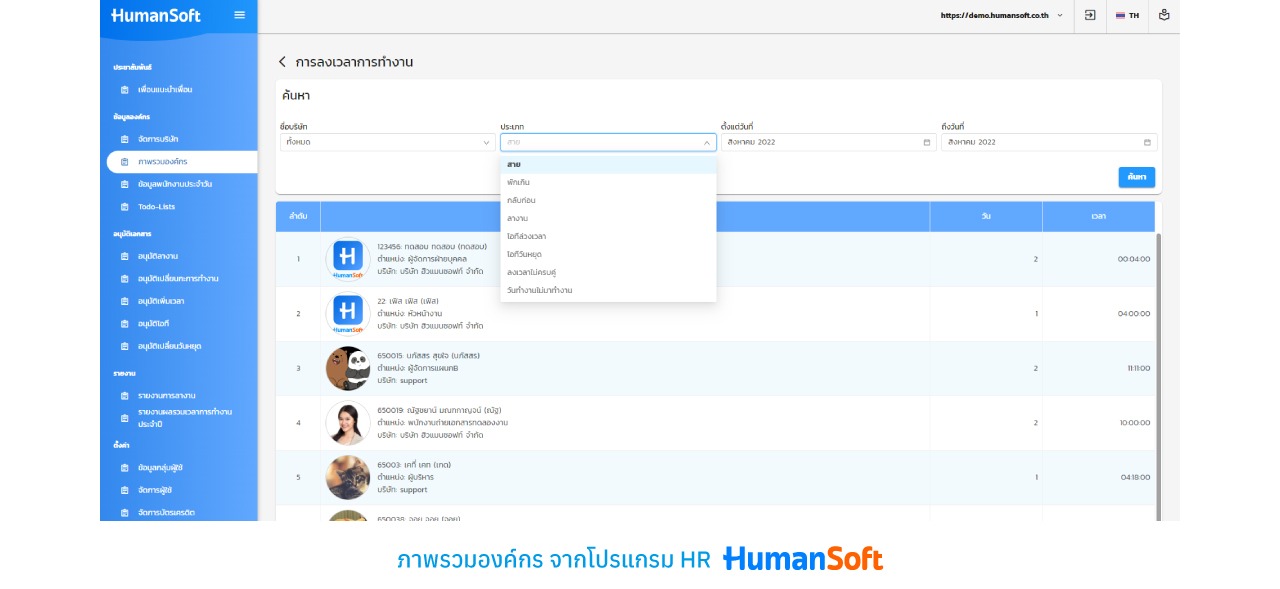The height and width of the screenshot is (589, 1280).
Task: Open calendar icon in ตั้งแต่วันที่ field
Action: tap(927, 142)
